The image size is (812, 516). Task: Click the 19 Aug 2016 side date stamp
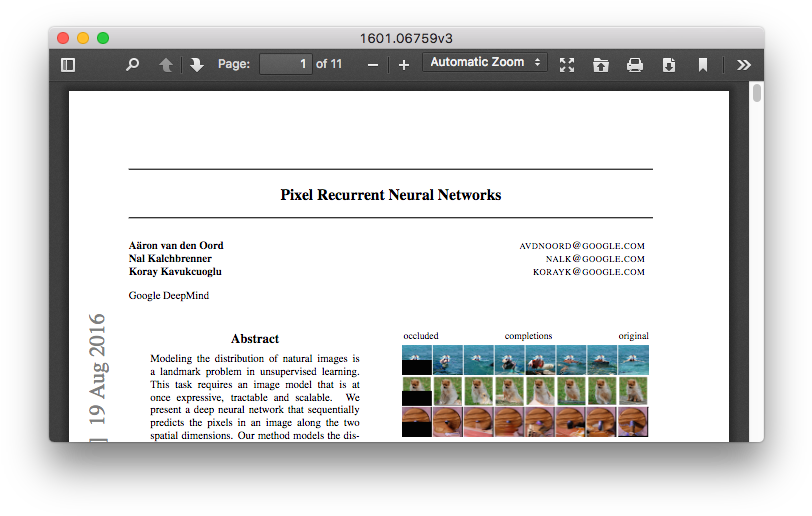[97, 369]
